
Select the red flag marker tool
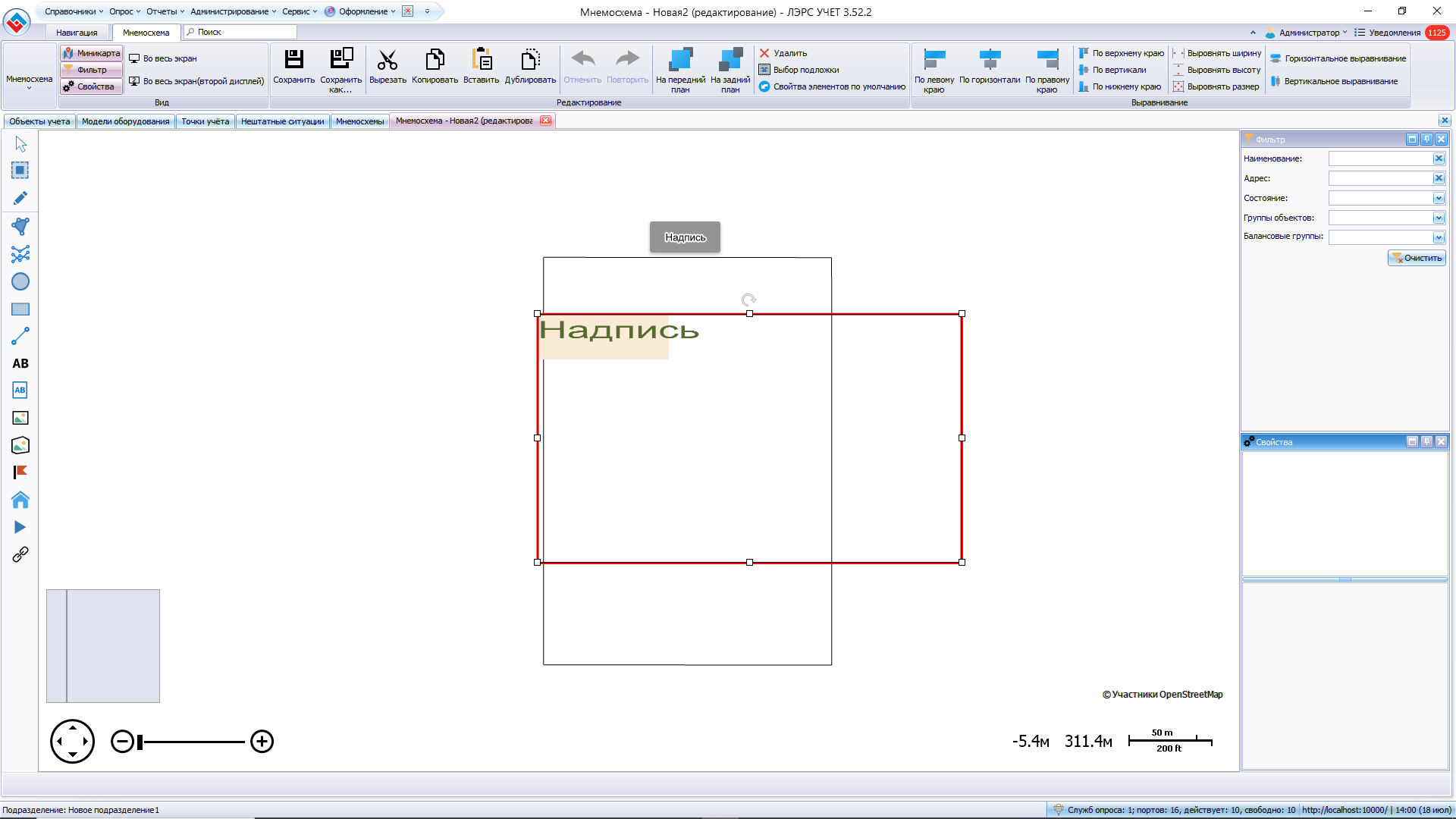(x=20, y=472)
